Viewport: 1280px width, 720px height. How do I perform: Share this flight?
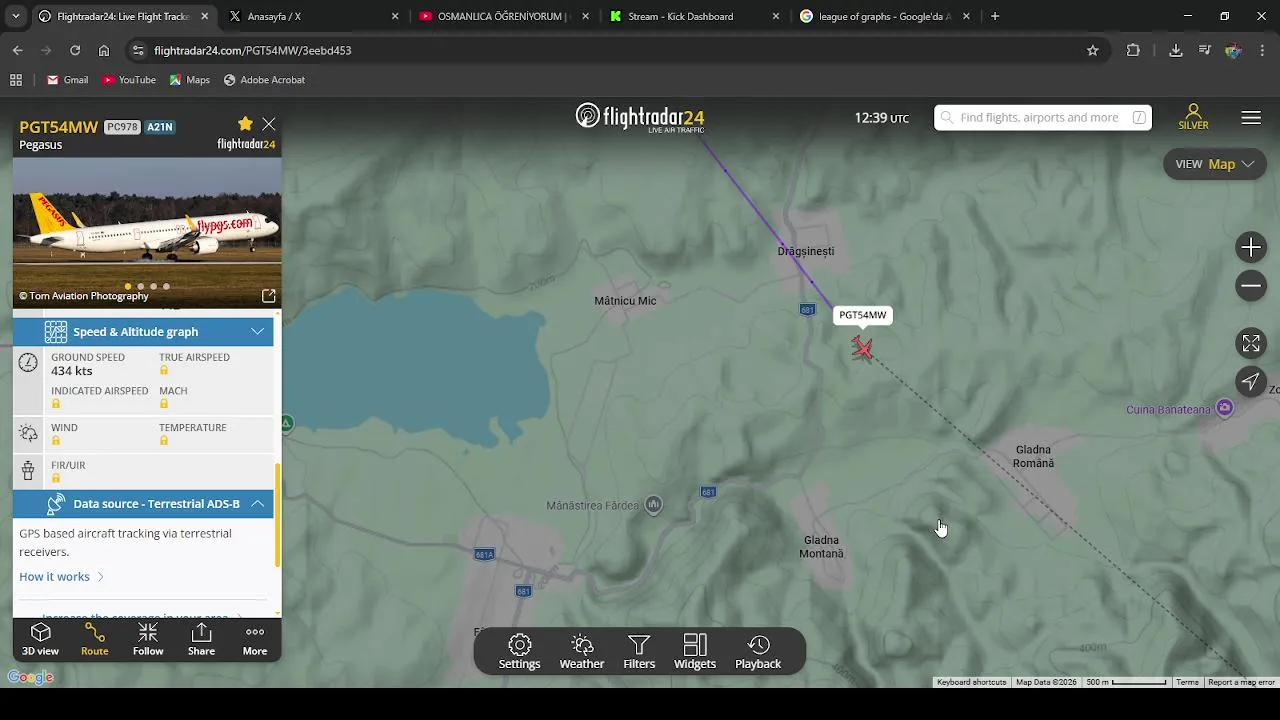[201, 639]
